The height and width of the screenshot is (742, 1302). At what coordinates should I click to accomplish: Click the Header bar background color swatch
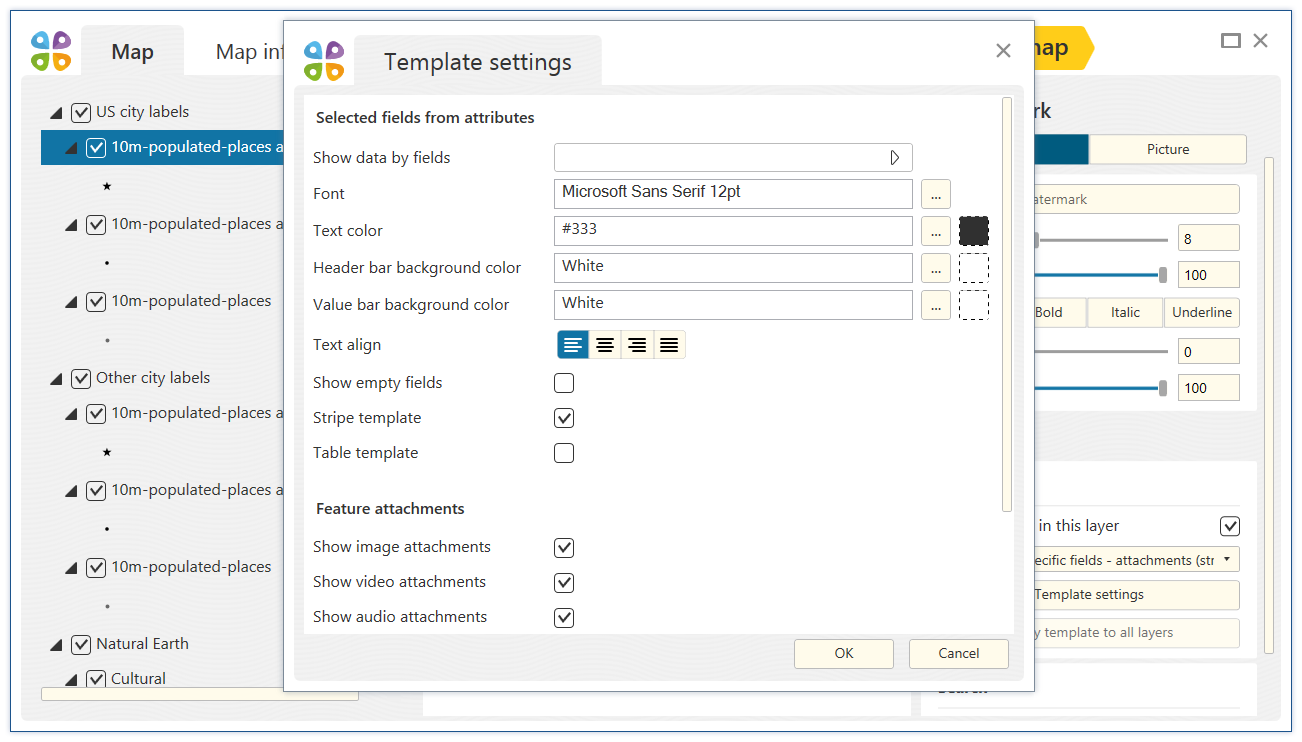point(974,268)
